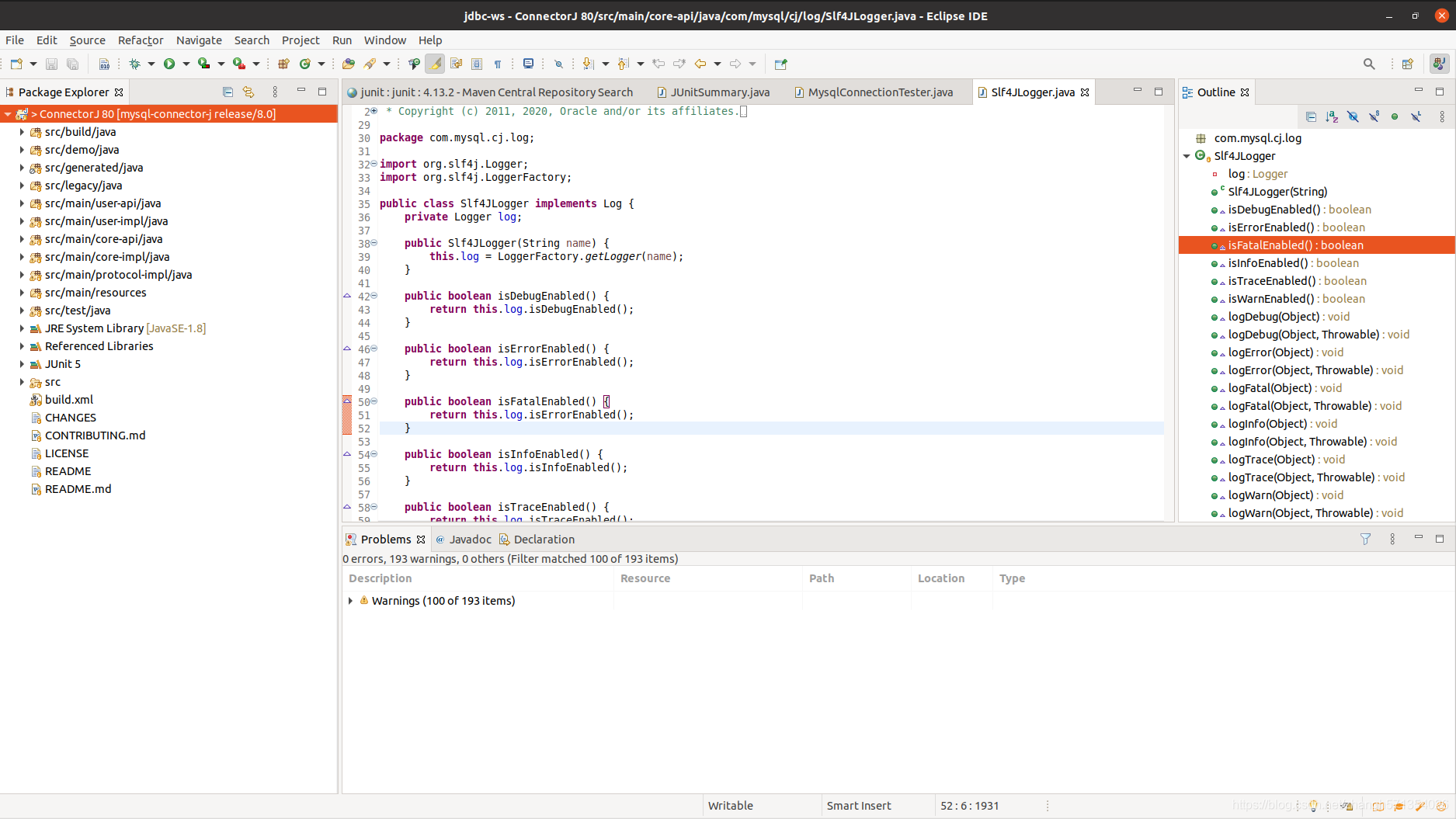Click the Search flashlight toolbar icon
Viewport: 1456px width, 819px height.
[x=370, y=64]
